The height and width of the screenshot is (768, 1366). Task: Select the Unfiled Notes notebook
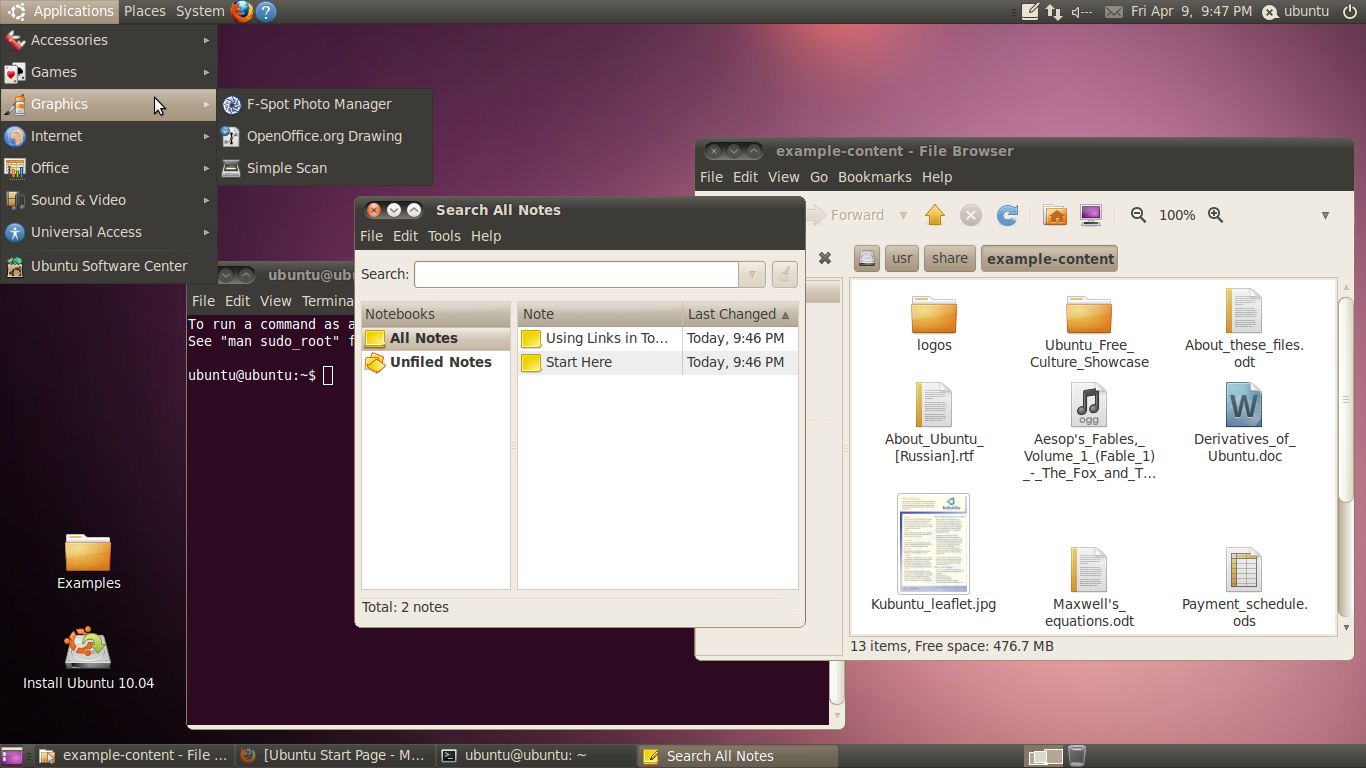pos(440,362)
